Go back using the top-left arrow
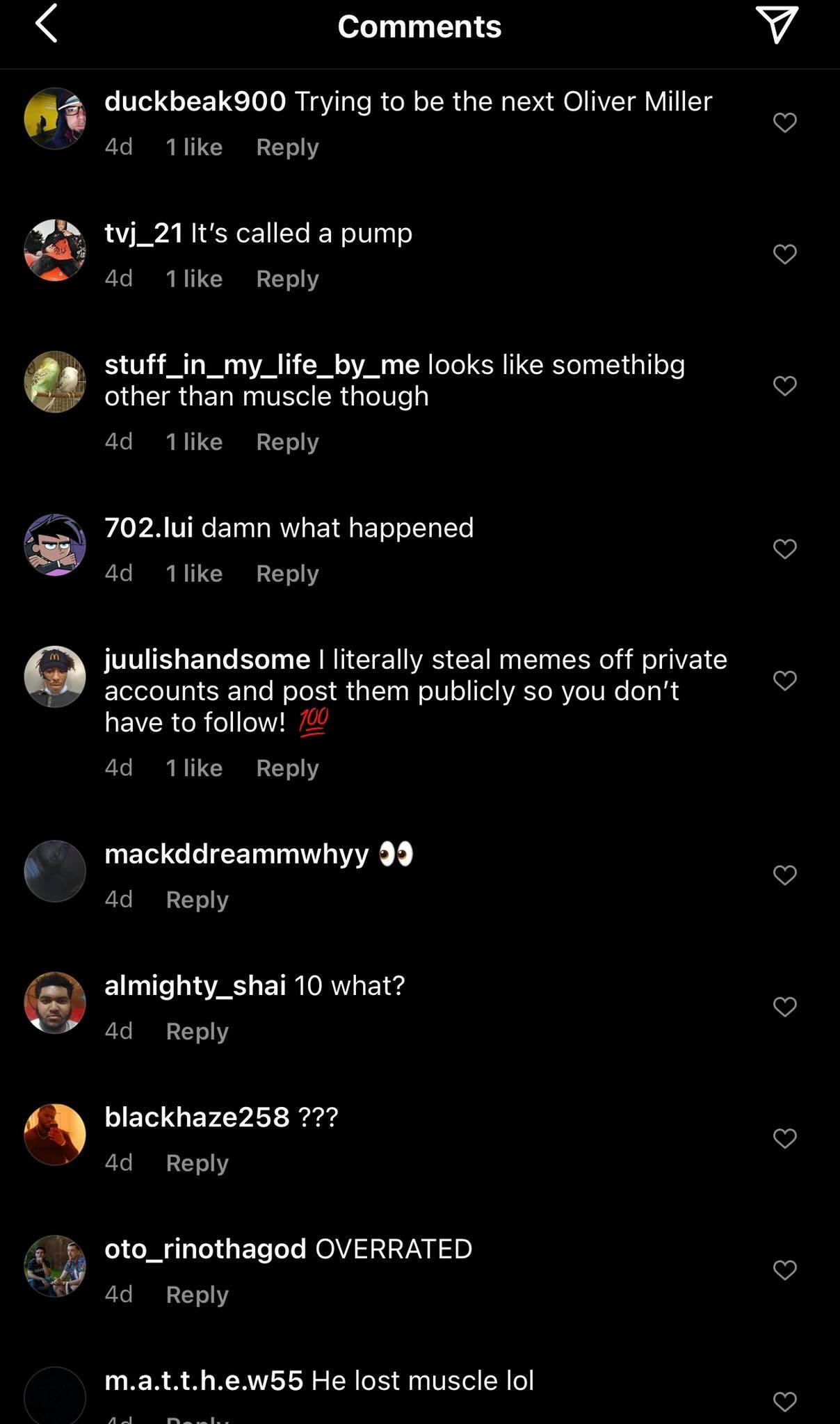840x1424 pixels. [46, 25]
